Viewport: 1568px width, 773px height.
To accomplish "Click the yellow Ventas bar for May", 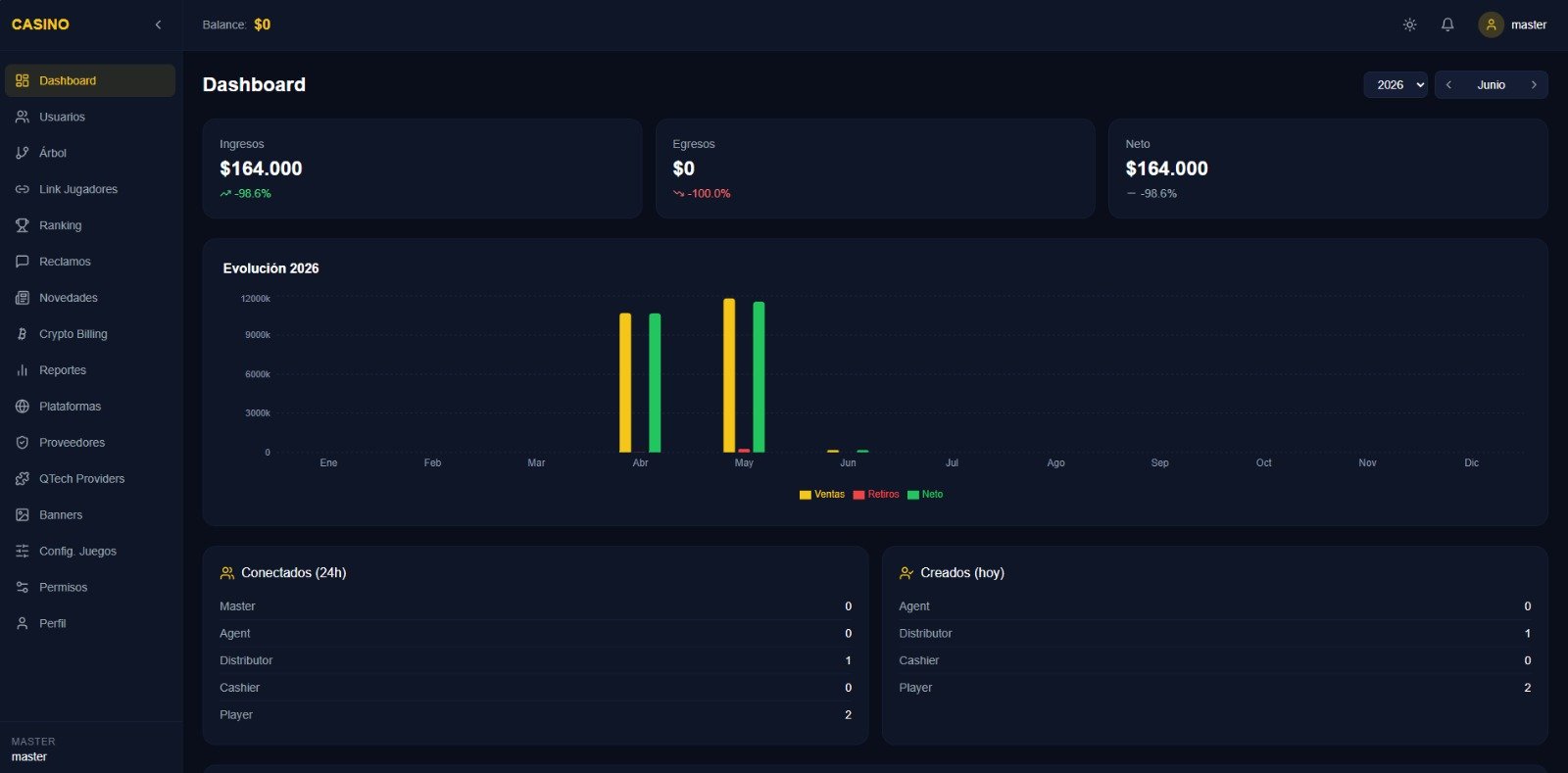I will click(729, 375).
